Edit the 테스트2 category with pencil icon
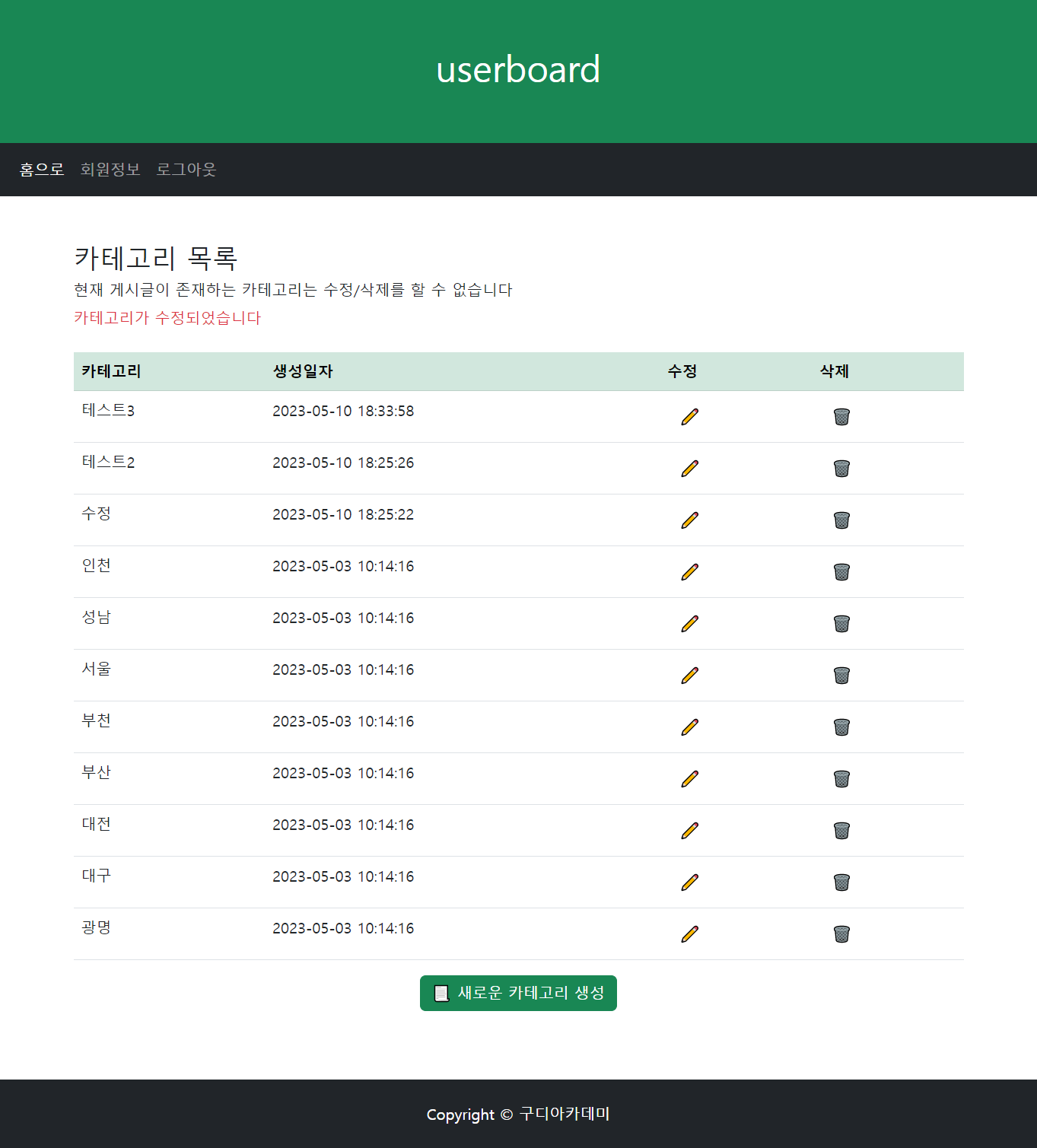 (x=689, y=468)
